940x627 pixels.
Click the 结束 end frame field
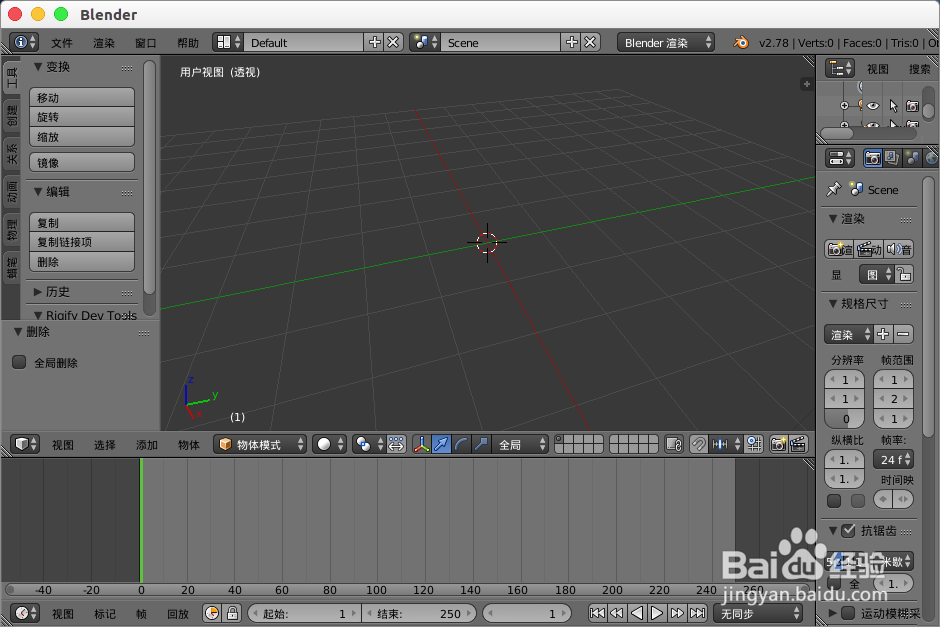click(420, 613)
